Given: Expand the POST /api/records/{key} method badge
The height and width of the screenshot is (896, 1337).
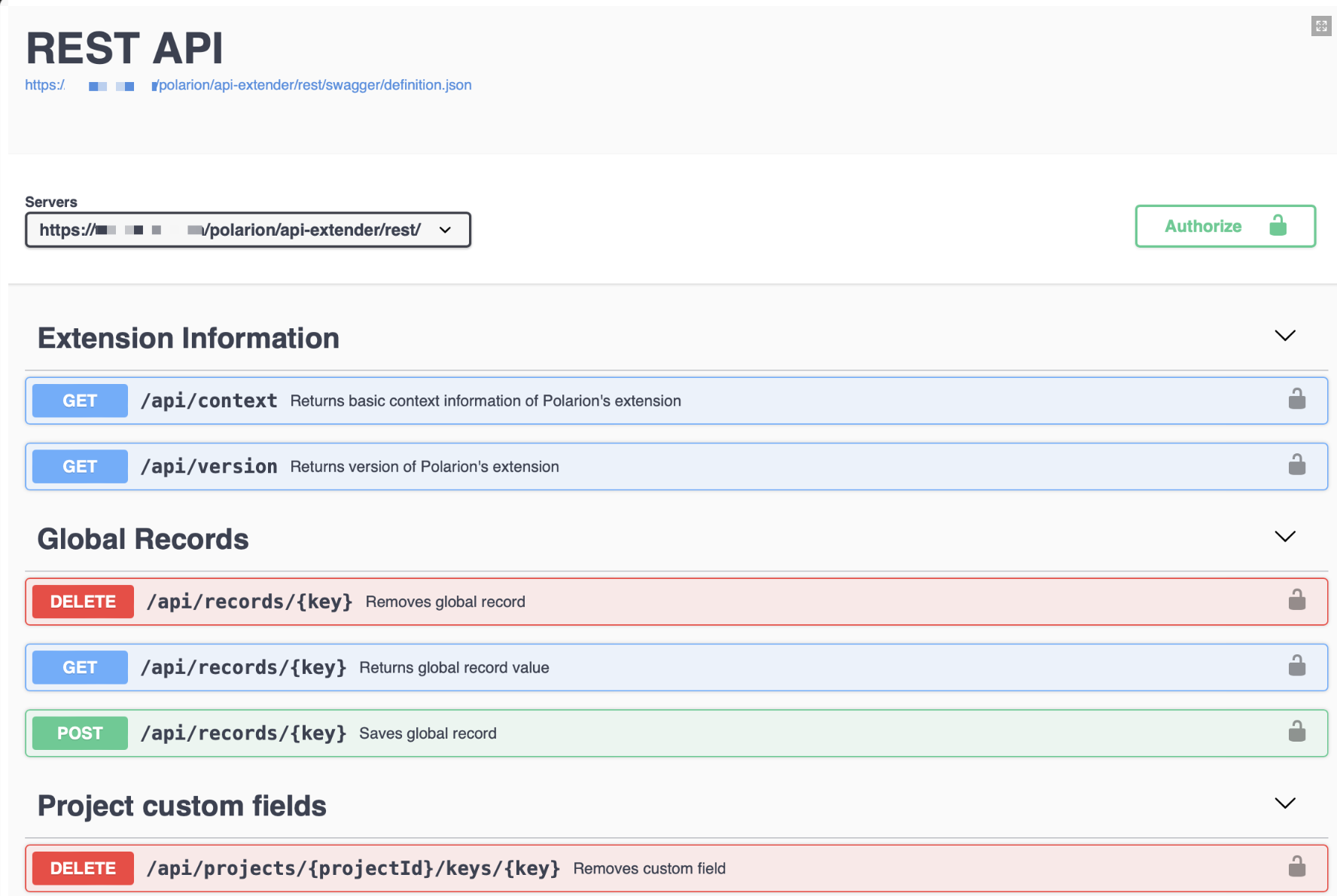Looking at the screenshot, I should pos(80,733).
